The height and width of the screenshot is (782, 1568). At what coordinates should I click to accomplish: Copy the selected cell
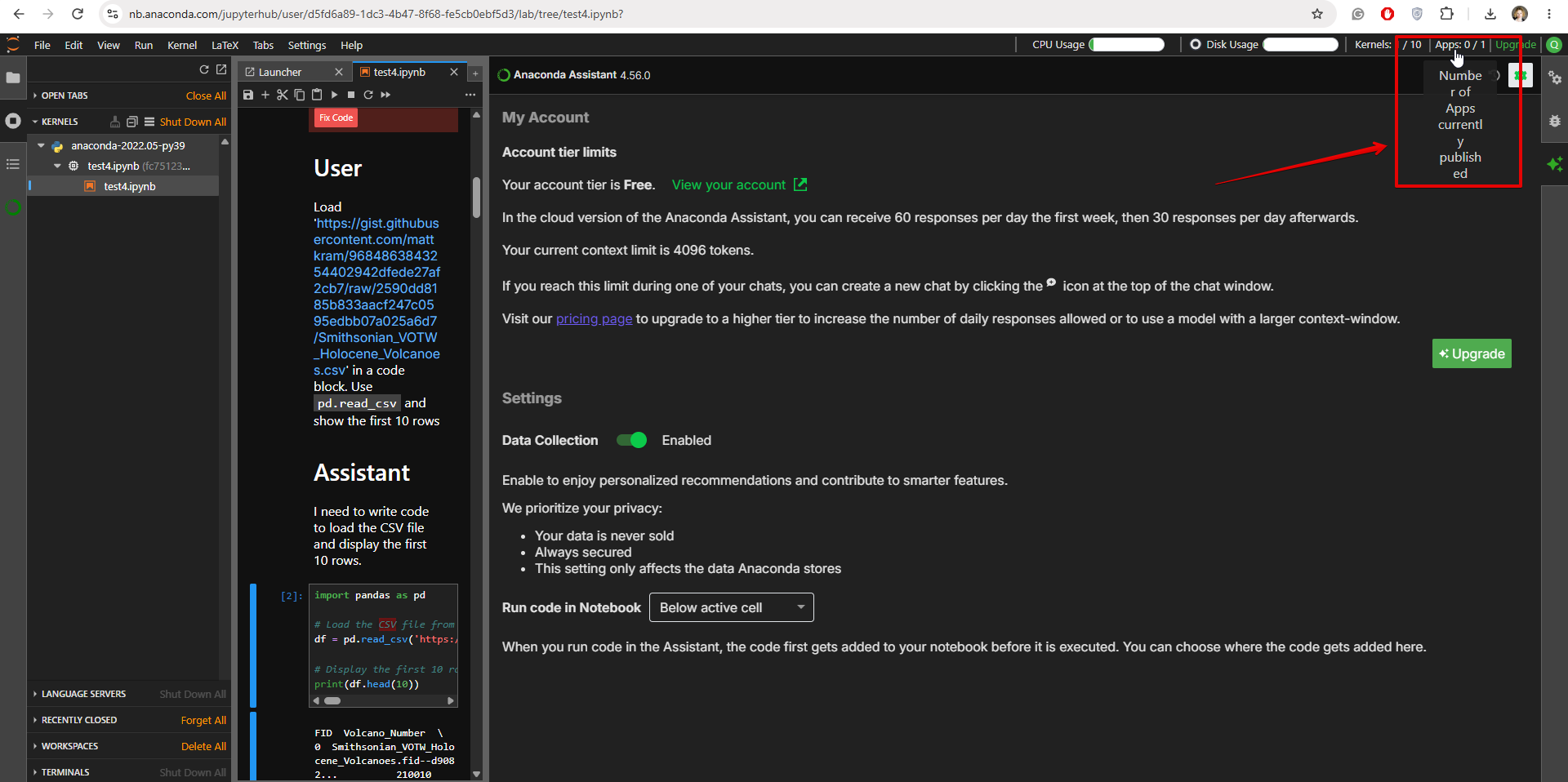pyautogui.click(x=299, y=95)
